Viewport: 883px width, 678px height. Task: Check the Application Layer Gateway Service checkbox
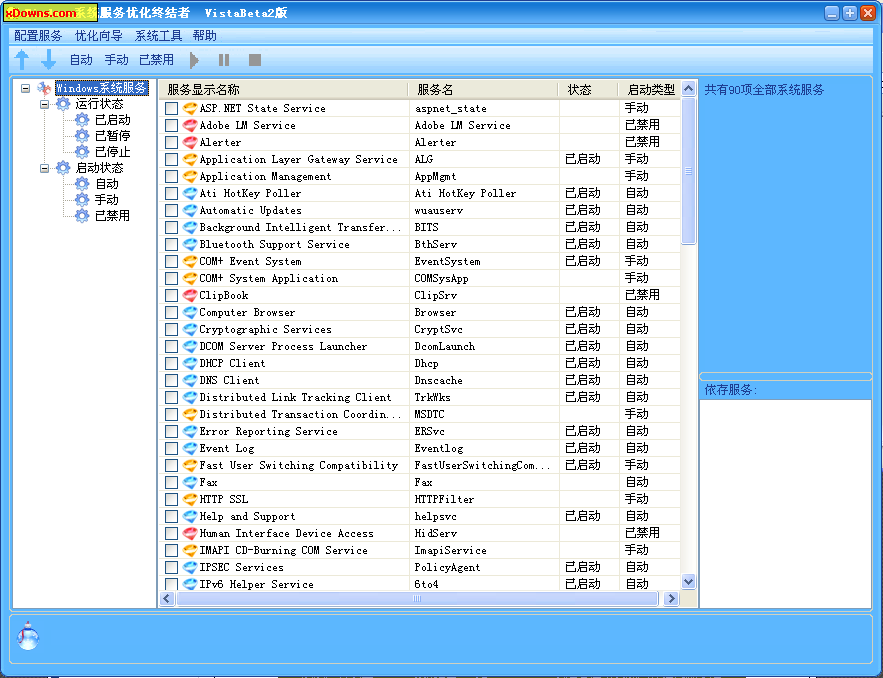171,159
